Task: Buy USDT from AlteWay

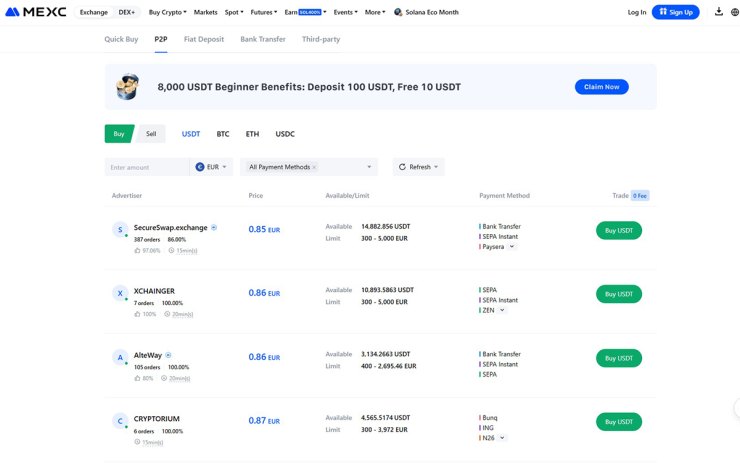Action: (619, 358)
